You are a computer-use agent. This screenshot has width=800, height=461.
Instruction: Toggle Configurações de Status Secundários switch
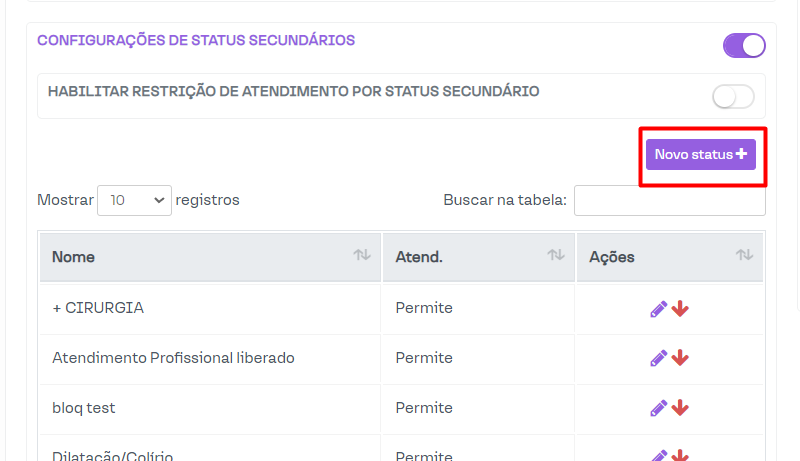tap(744, 45)
